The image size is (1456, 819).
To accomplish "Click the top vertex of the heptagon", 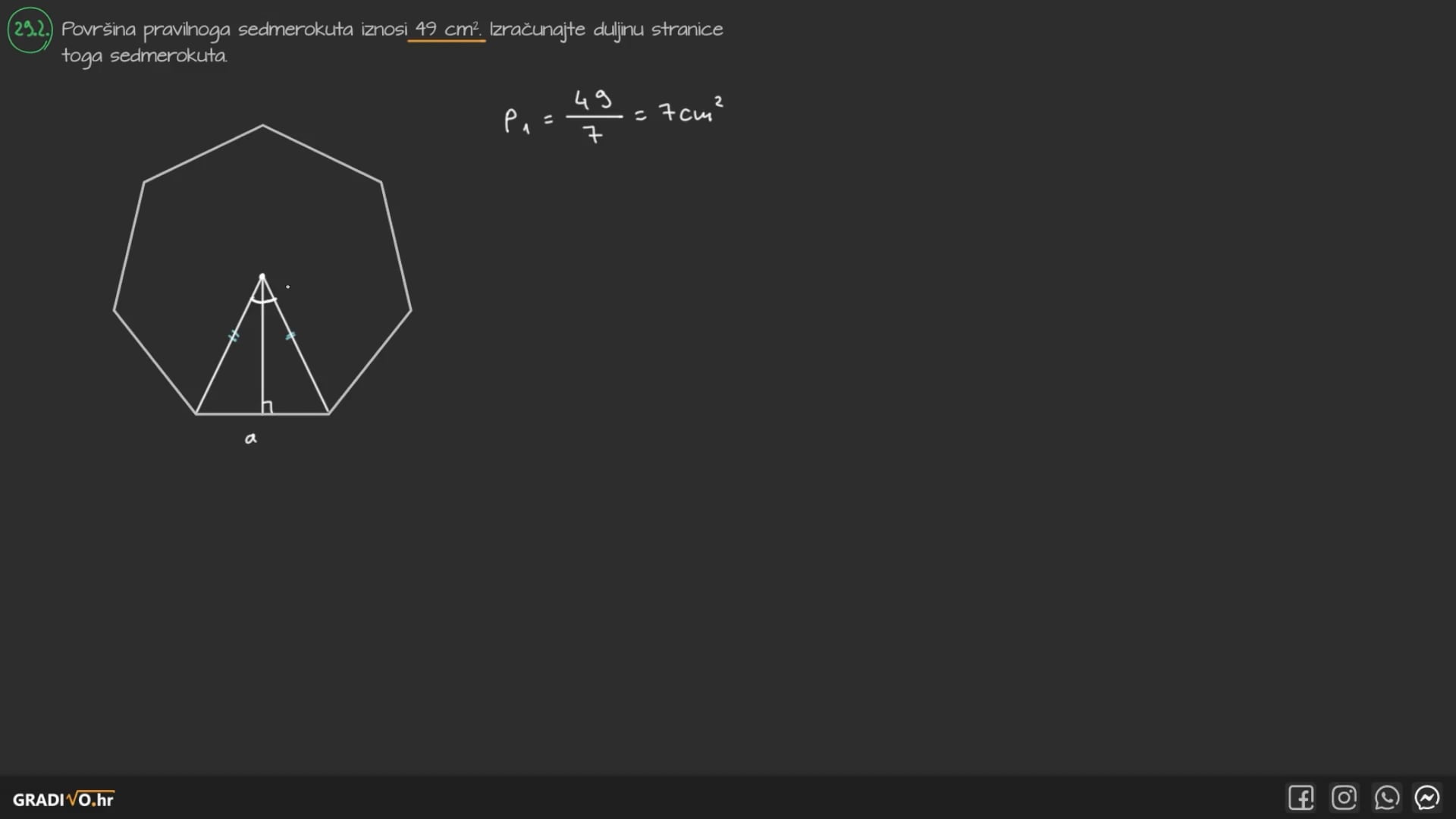I will pyautogui.click(x=263, y=125).
